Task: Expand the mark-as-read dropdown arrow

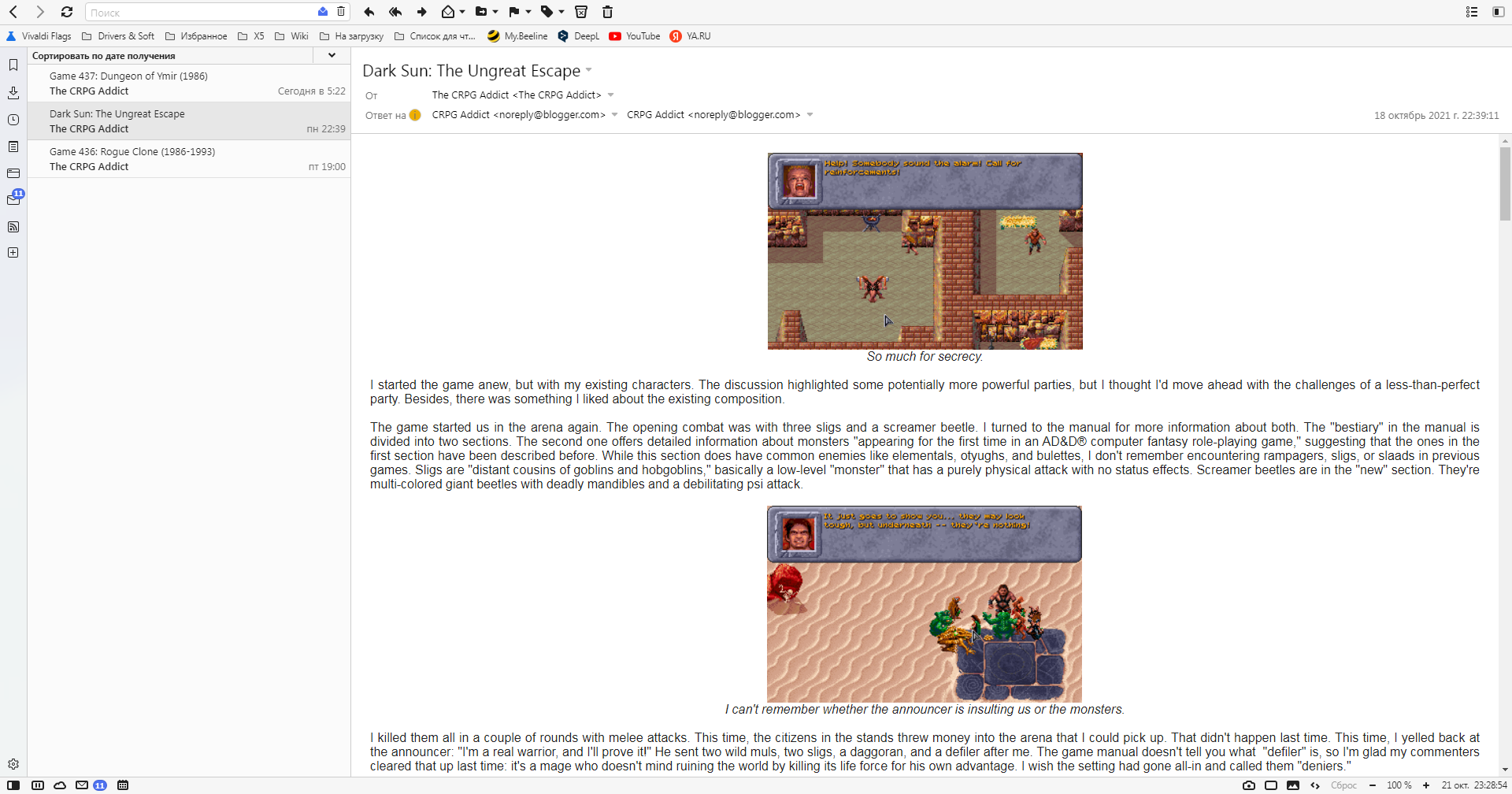Action: (462, 12)
